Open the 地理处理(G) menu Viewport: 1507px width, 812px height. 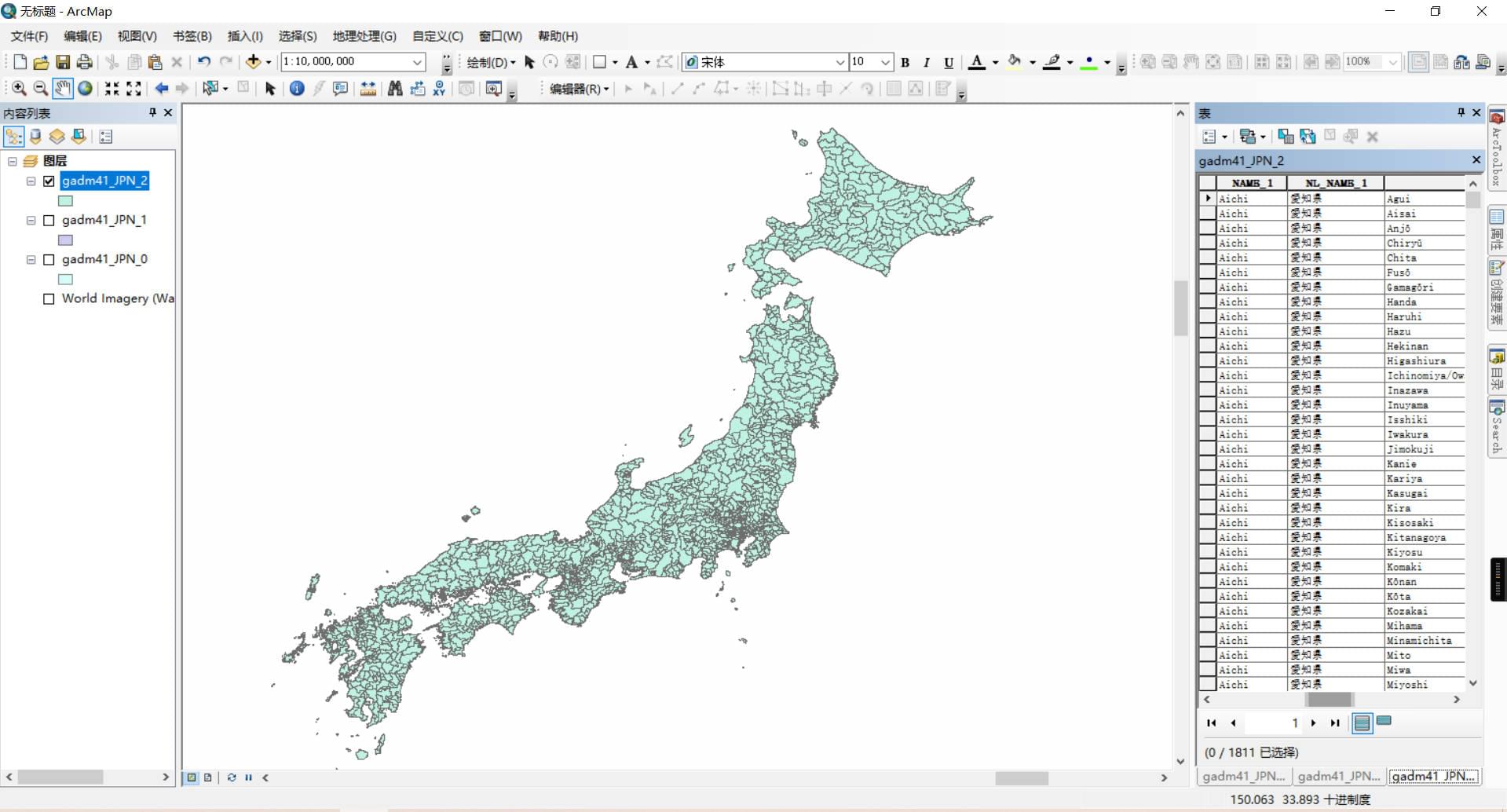[x=364, y=36]
